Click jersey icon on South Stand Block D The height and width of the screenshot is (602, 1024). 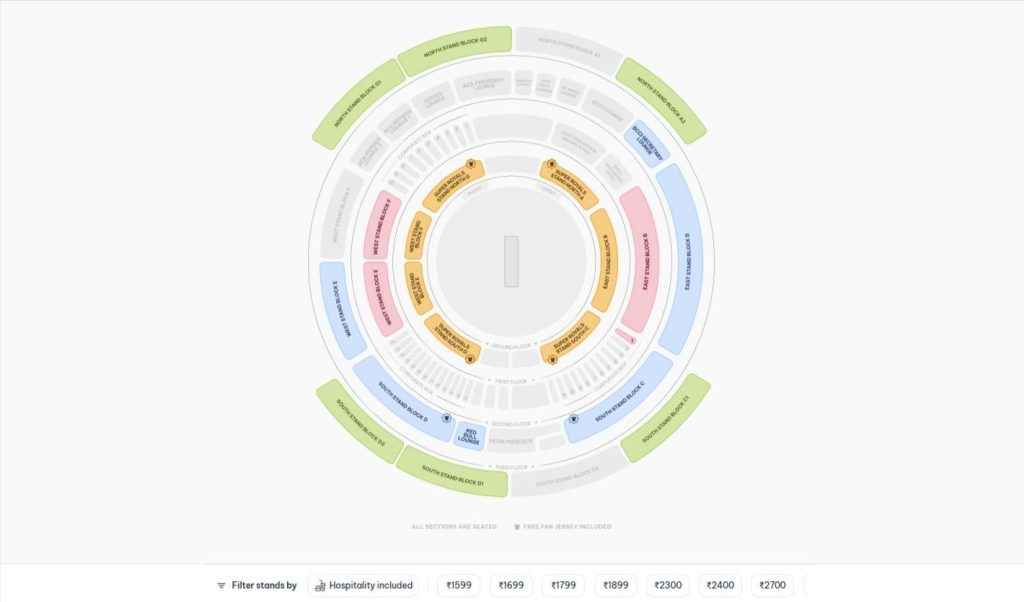(x=447, y=419)
